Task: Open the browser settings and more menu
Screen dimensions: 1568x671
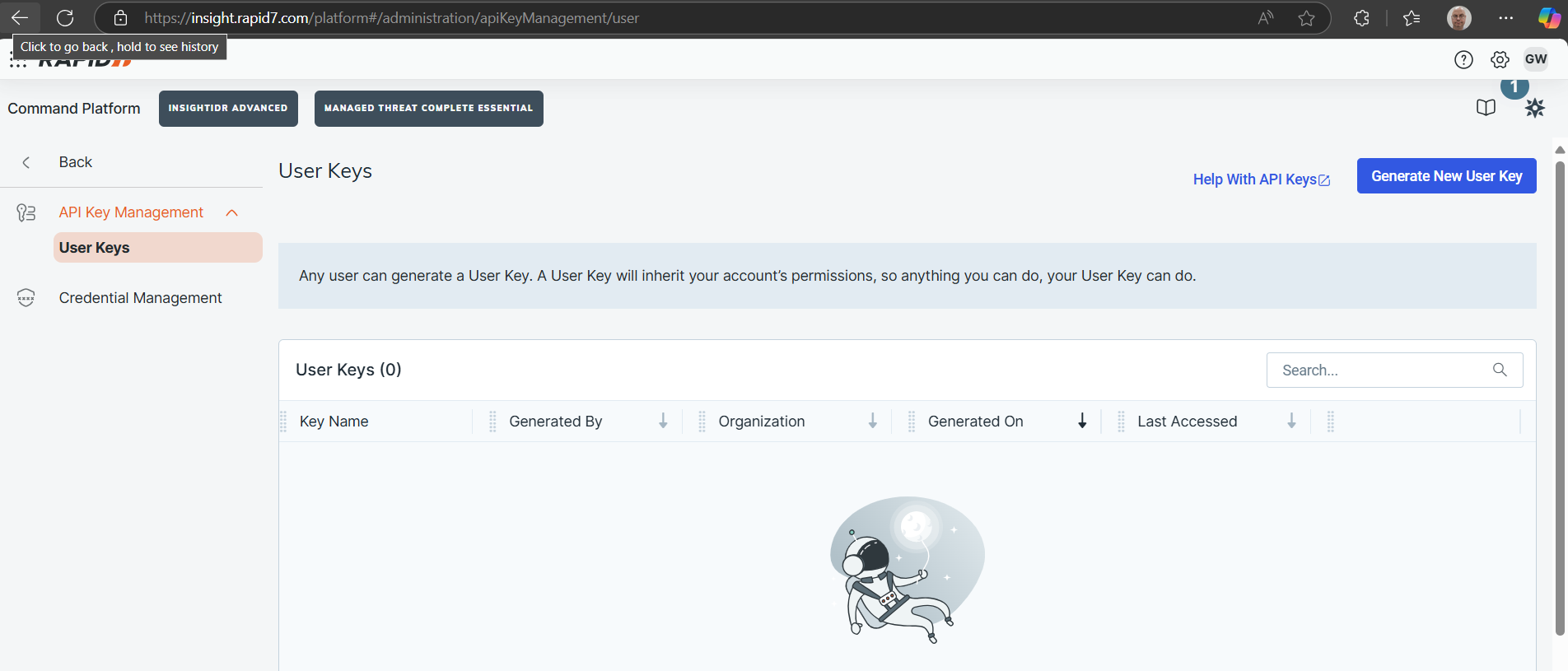Action: pos(1505,18)
